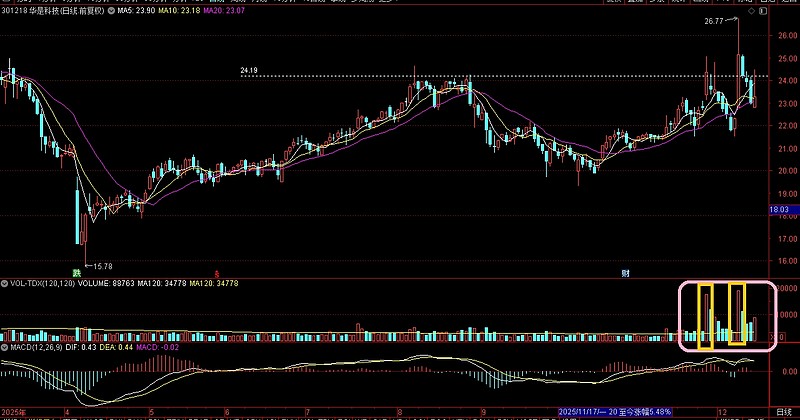The width and height of the screenshot is (800, 420).
Task: Click the 17.00 price axis label
Action: coord(788,239)
